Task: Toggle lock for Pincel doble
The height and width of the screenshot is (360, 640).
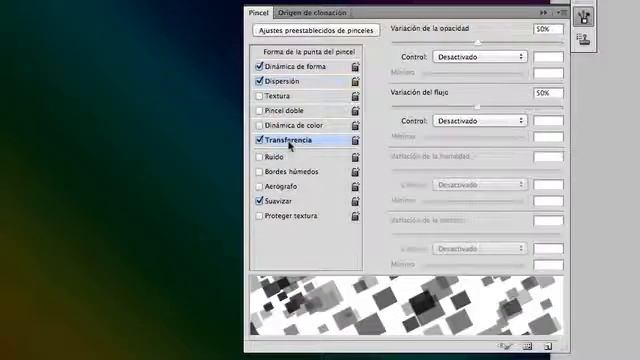Action: click(x=356, y=111)
